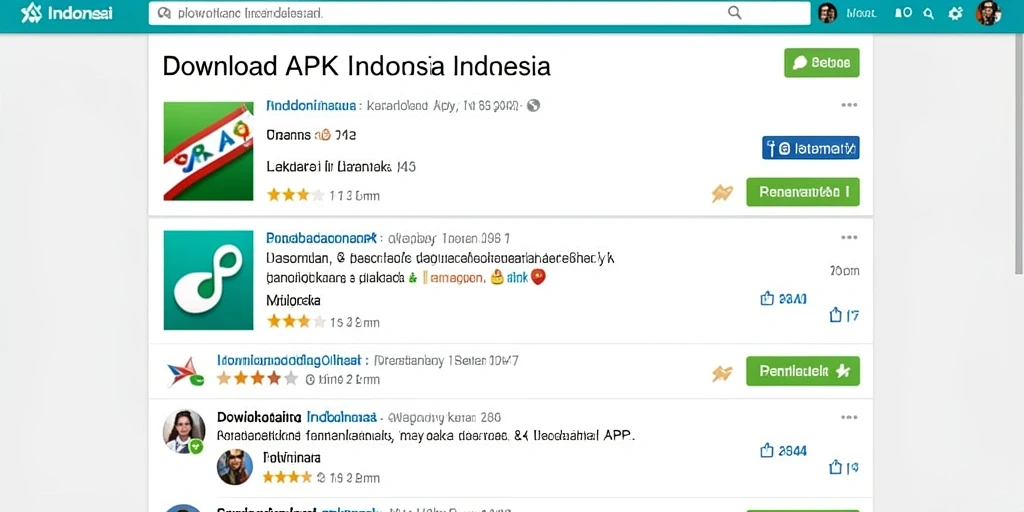Open the three-dot menu of the Inddonimaua card
Image resolution: width=1024 pixels, height=512 pixels.
pyautogui.click(x=849, y=105)
